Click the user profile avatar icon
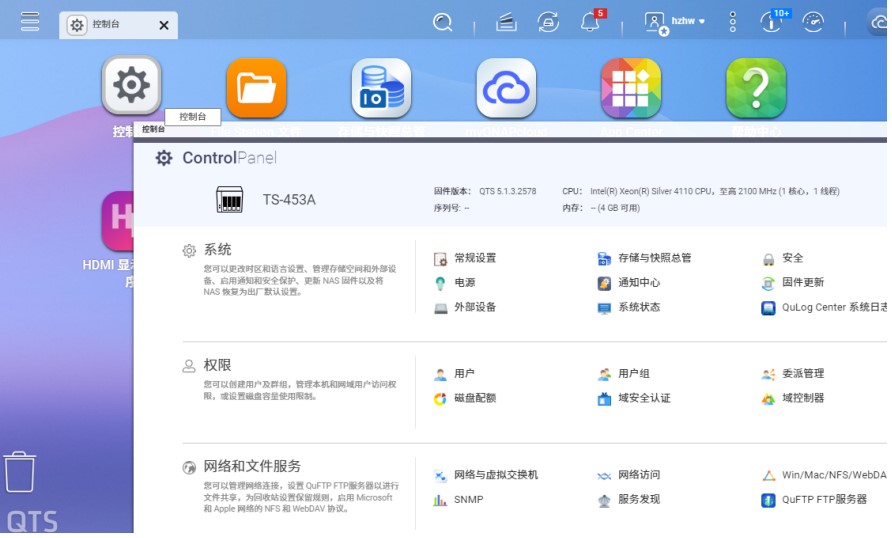 pos(655,23)
